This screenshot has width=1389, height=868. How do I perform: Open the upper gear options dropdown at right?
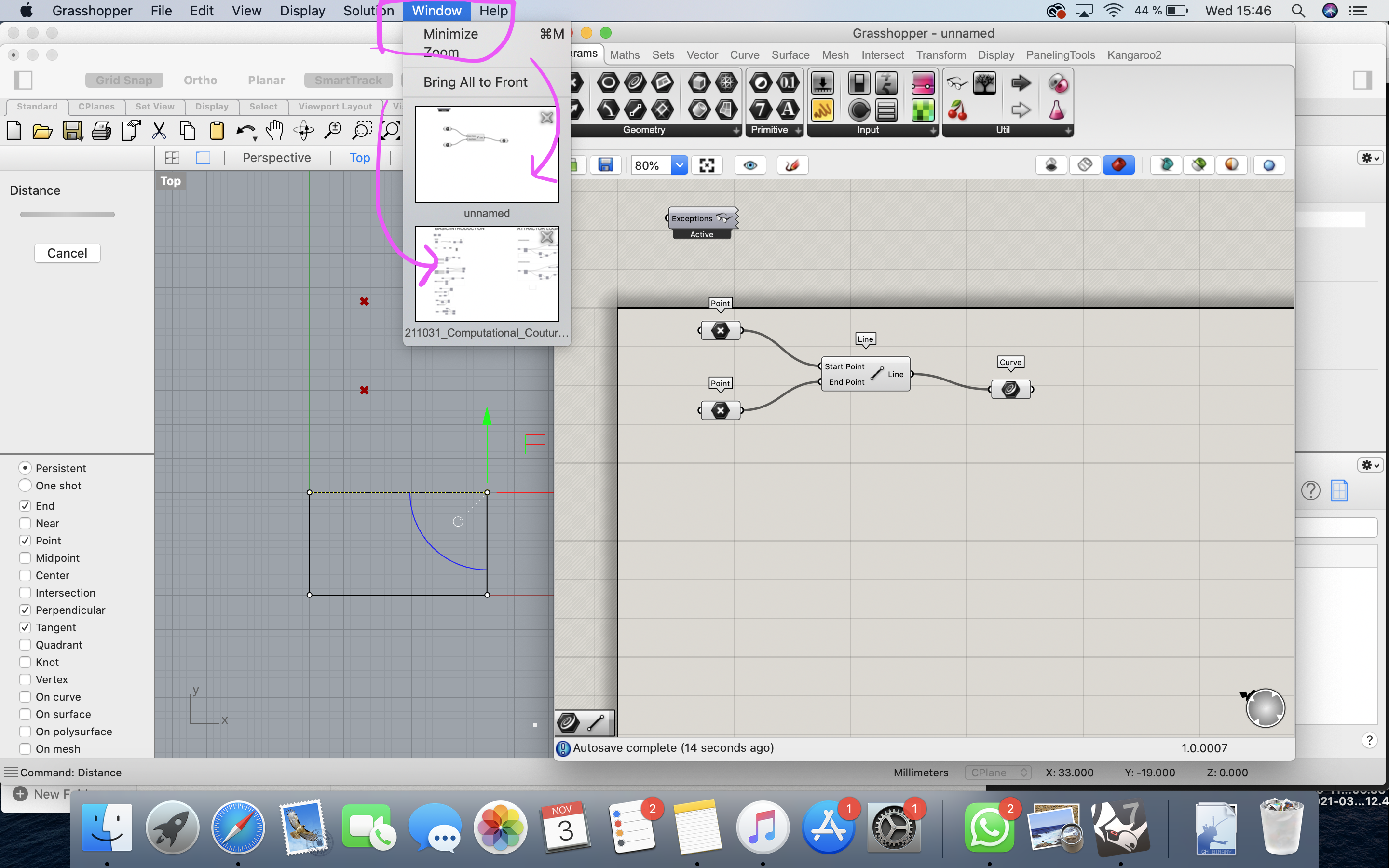(x=1370, y=157)
